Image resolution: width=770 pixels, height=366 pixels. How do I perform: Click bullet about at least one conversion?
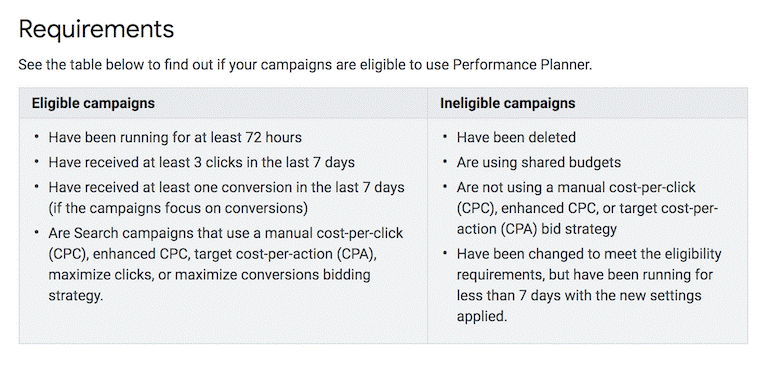pos(226,197)
